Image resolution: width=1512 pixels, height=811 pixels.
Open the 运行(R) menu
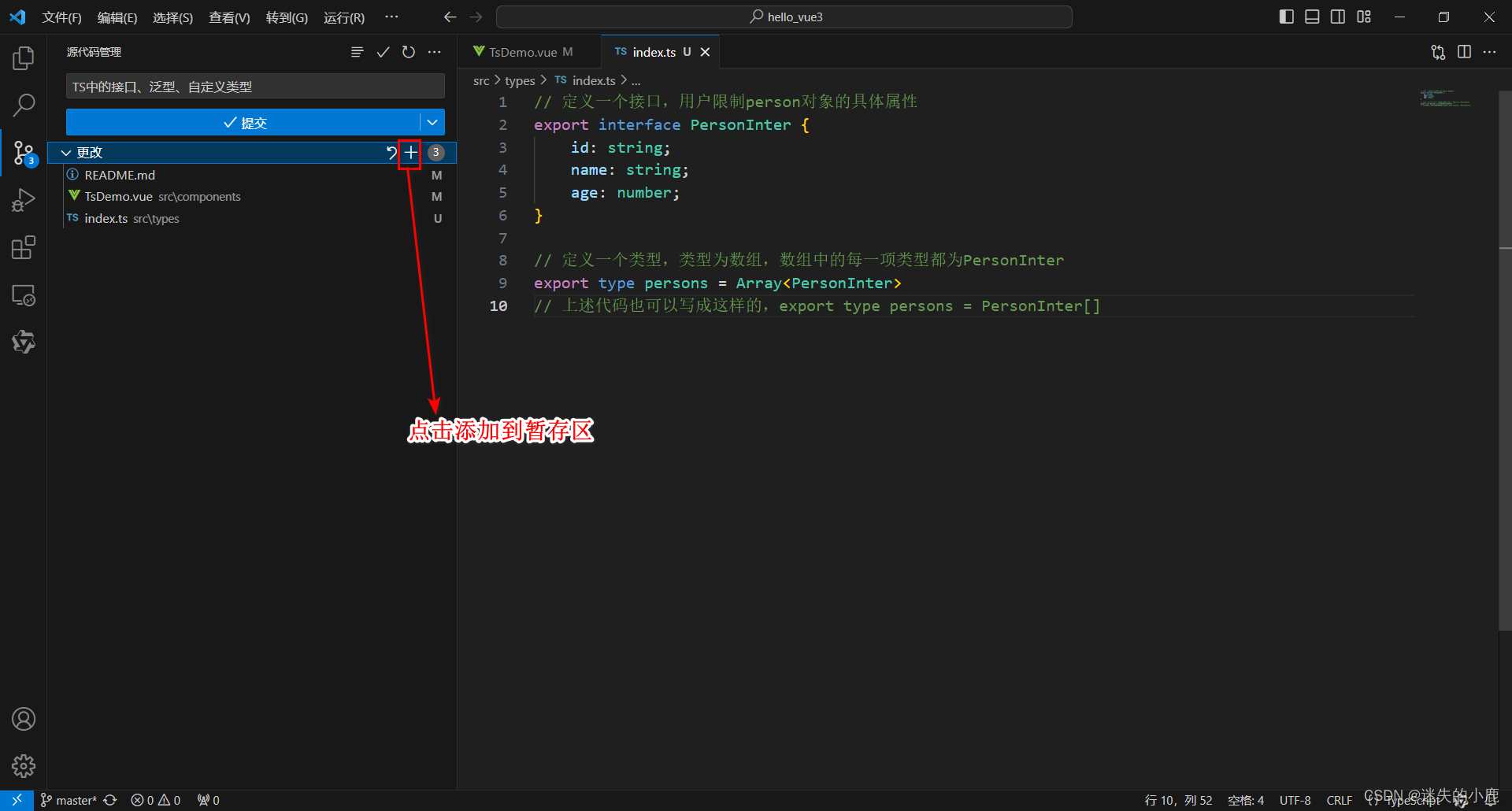pos(344,17)
